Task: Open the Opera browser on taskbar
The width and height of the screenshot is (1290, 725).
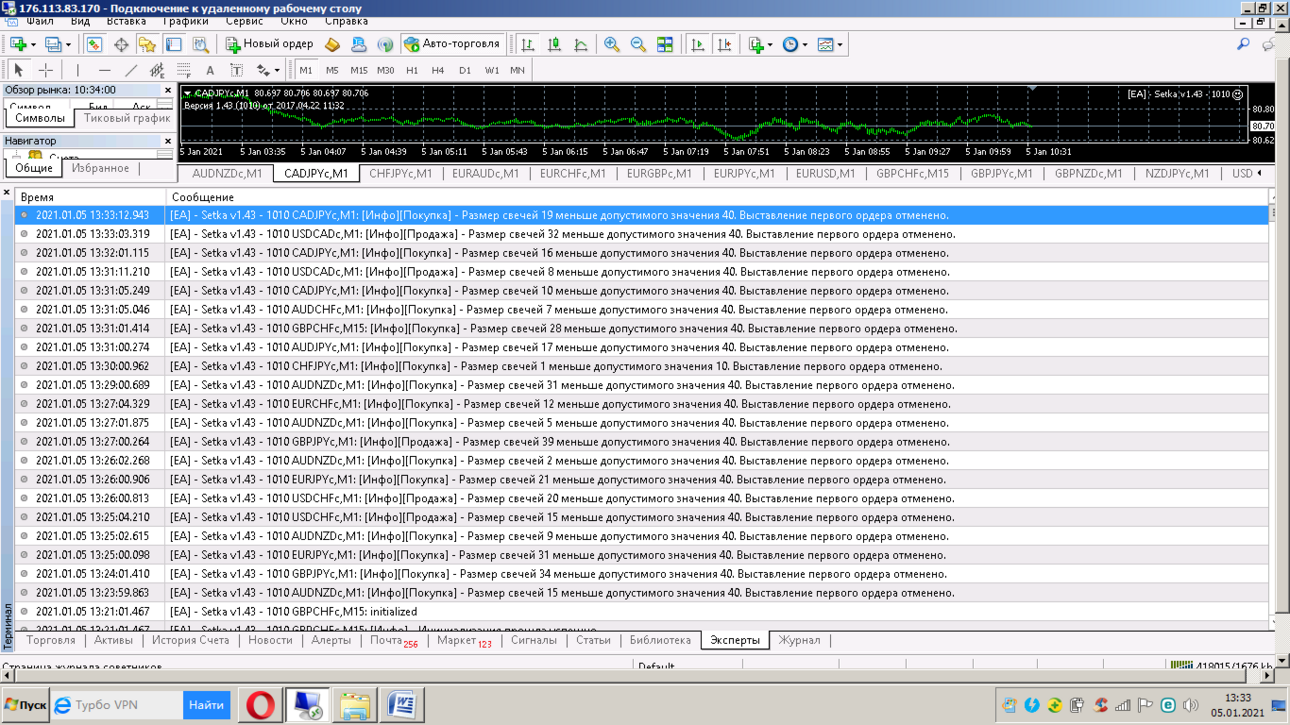Action: (260, 705)
